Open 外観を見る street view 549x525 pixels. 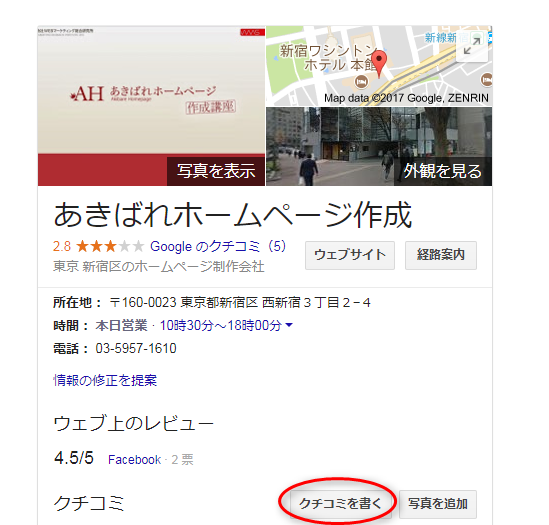coord(443,171)
